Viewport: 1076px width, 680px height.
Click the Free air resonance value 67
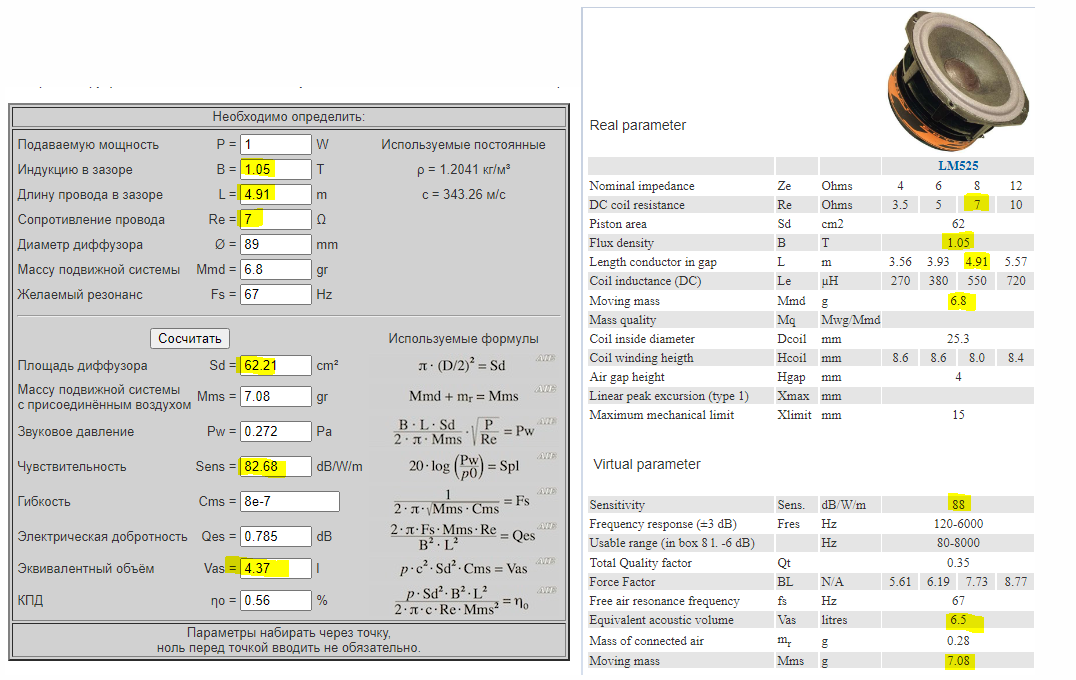point(958,600)
